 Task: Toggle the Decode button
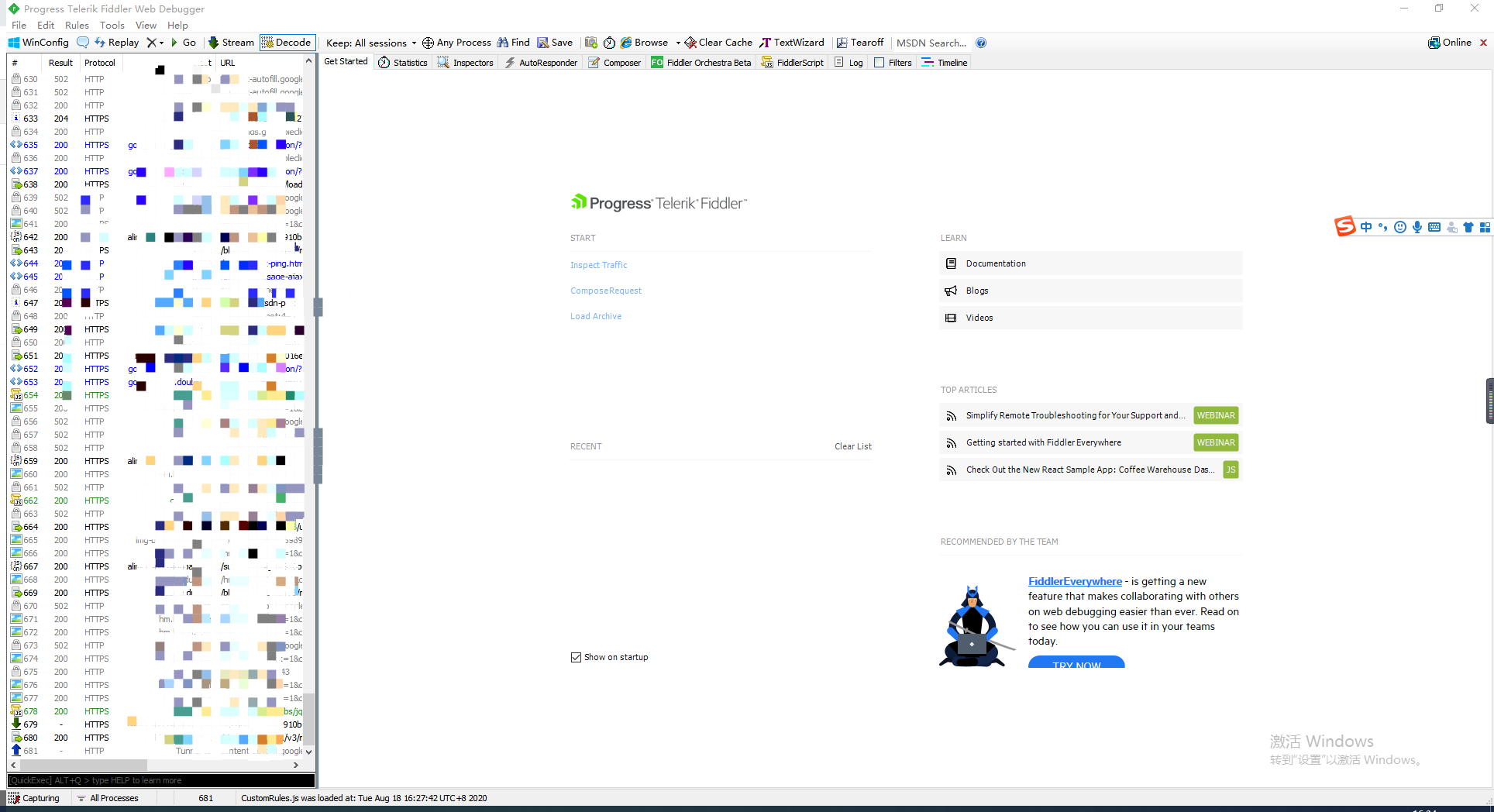287,43
